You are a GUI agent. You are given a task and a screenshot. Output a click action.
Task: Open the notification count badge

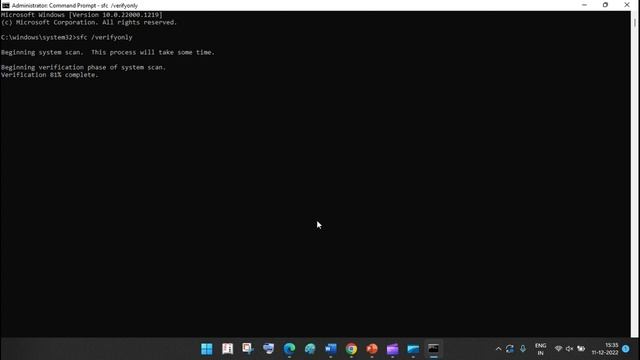[626, 349]
